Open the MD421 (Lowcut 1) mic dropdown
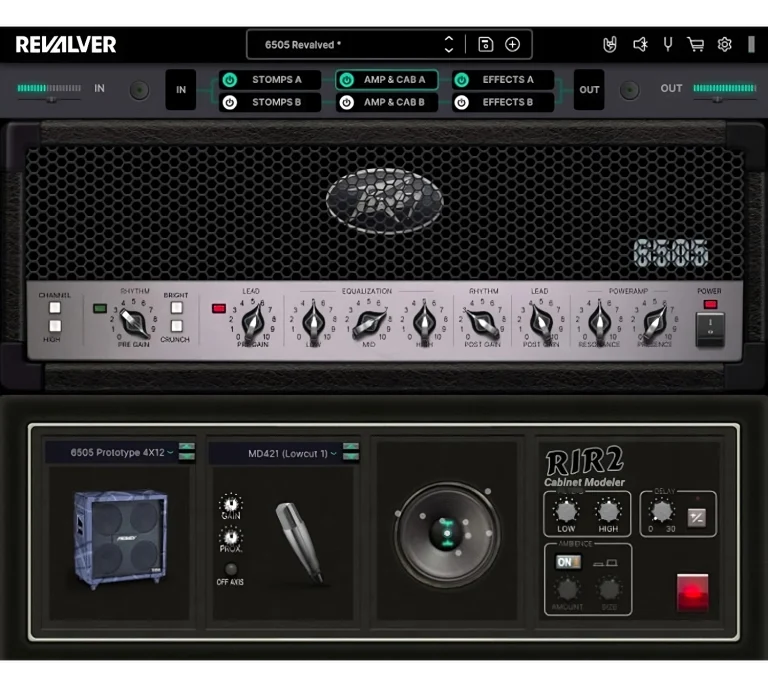The width and height of the screenshot is (768, 688). pos(288,453)
